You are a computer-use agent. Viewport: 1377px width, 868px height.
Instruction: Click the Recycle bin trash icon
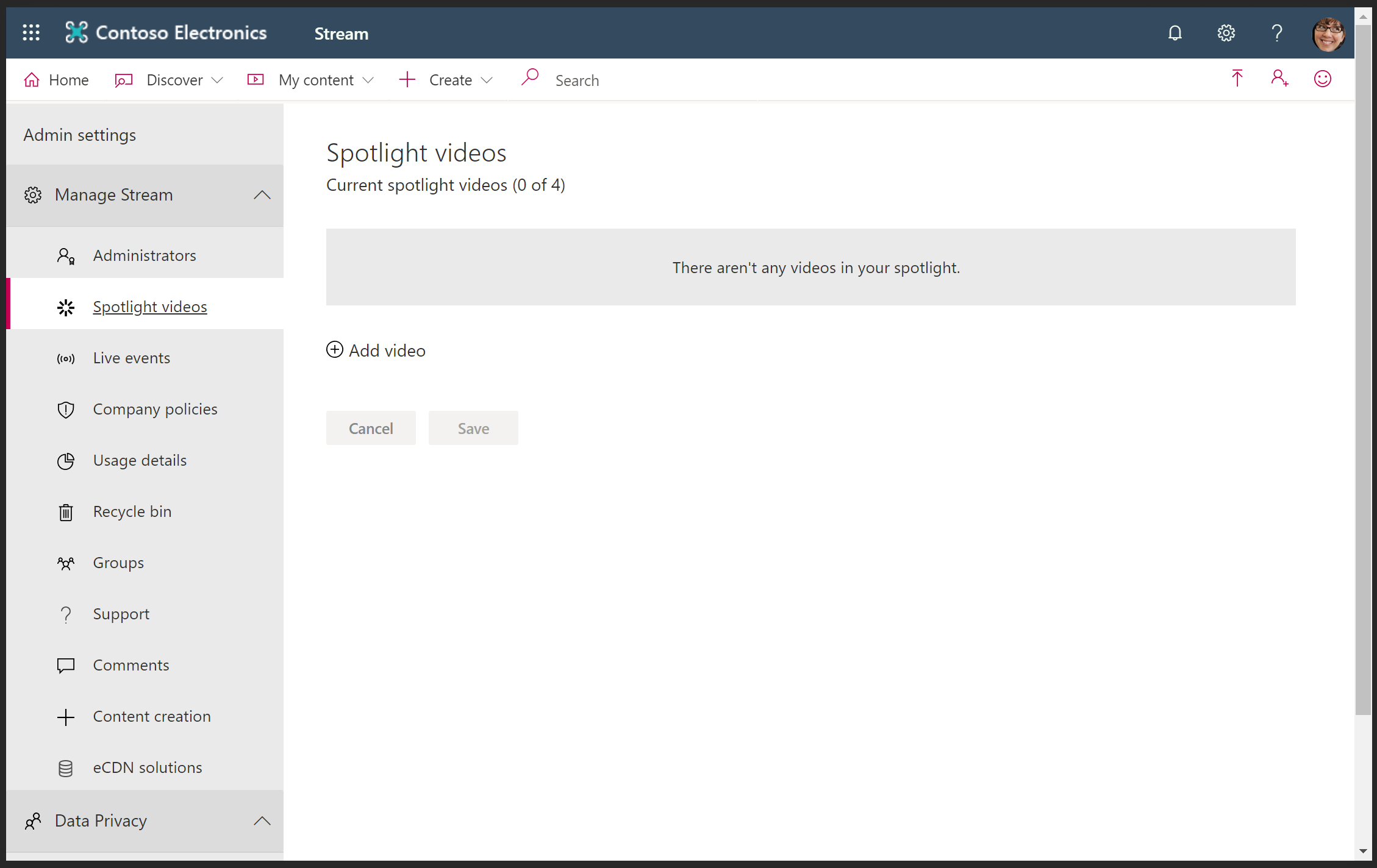(66, 512)
